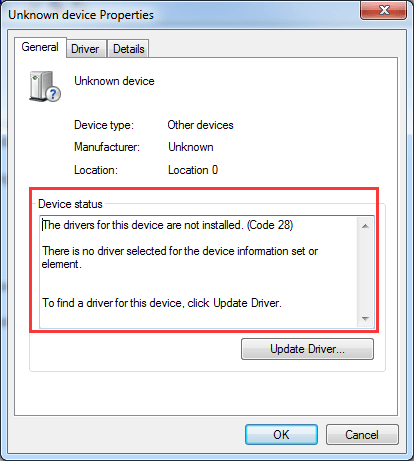Screen dimensions: 414x461
Task: Click the Unknown device name label
Action: coord(114,81)
